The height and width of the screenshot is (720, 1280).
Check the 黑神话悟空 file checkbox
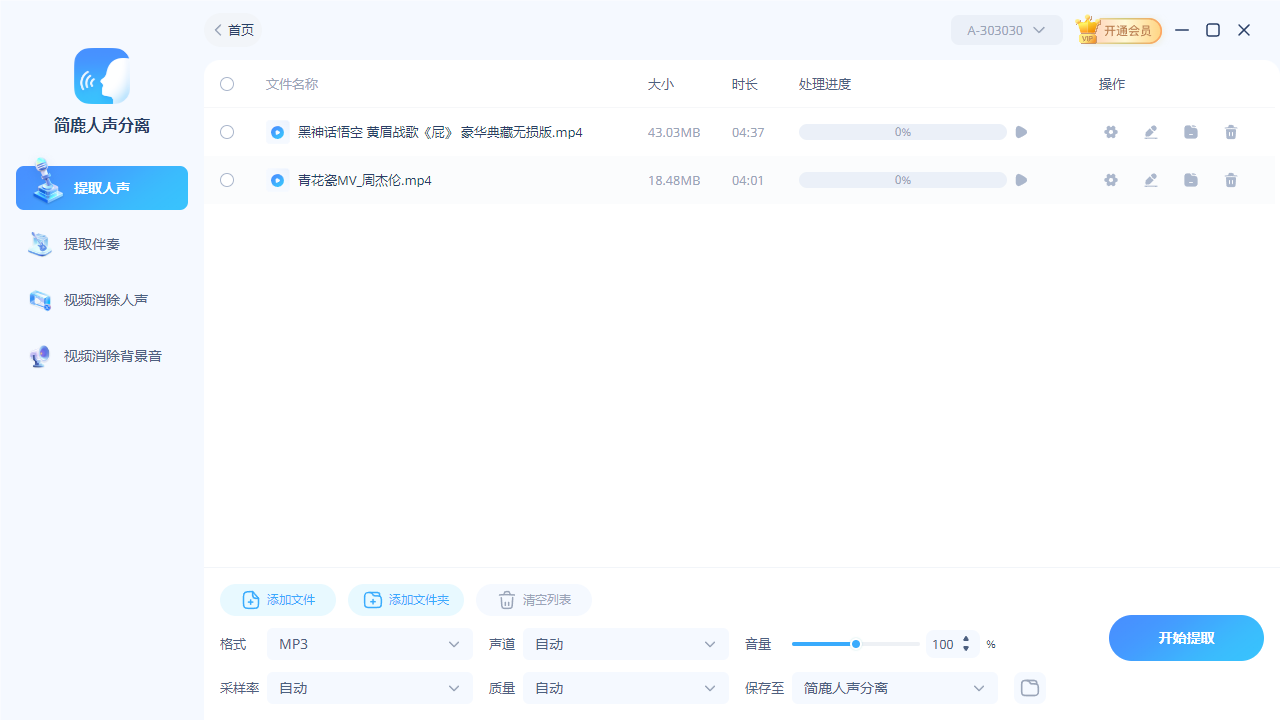(x=226, y=131)
